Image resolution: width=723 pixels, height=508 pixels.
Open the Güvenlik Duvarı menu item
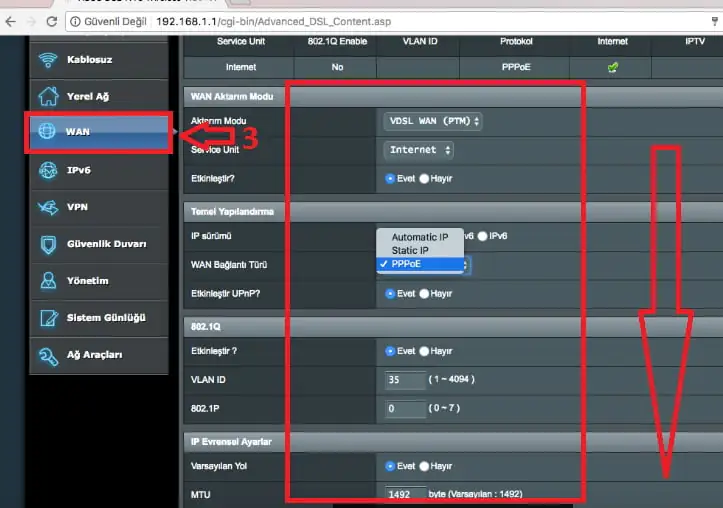click(99, 244)
